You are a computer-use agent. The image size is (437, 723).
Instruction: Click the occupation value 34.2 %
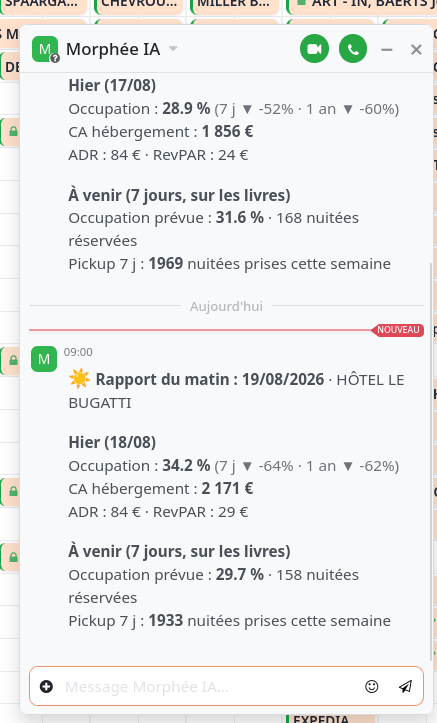tap(186, 465)
